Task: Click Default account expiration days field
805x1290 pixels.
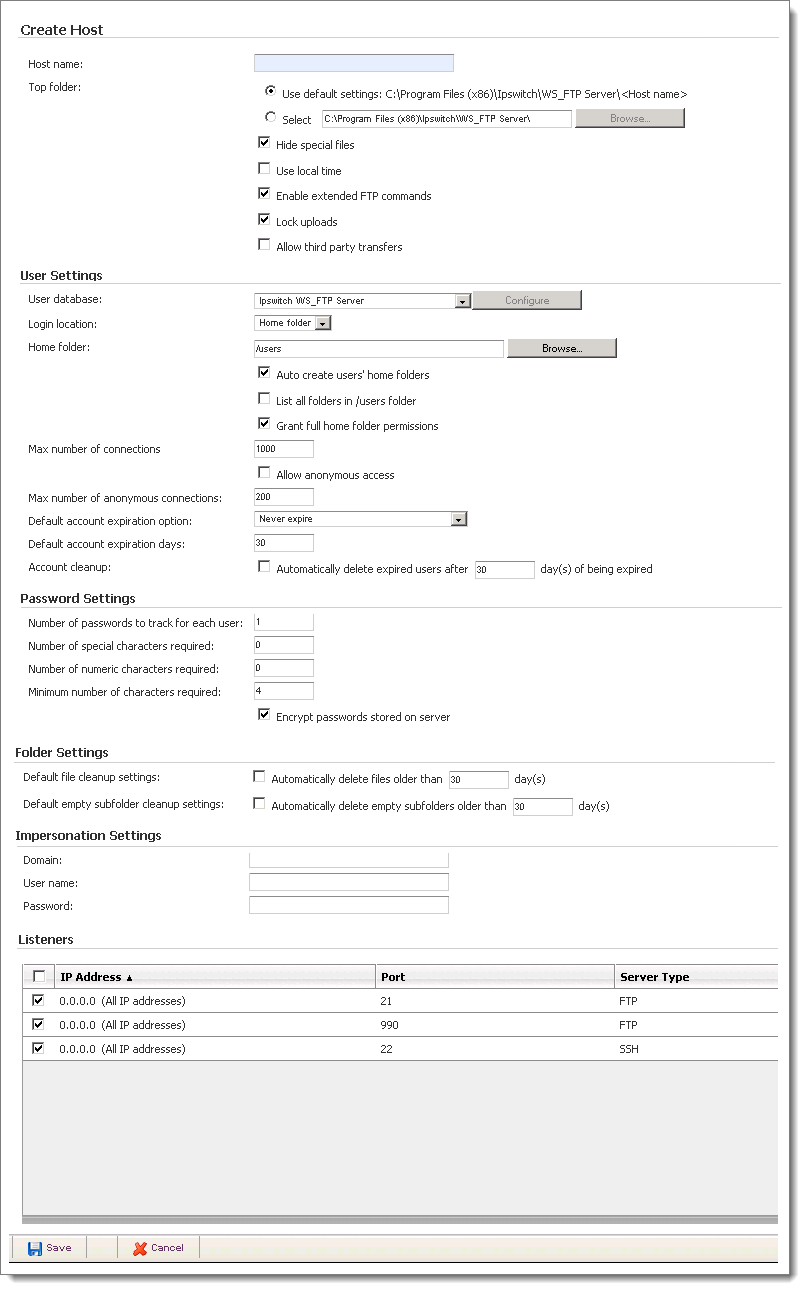Action: (284, 543)
